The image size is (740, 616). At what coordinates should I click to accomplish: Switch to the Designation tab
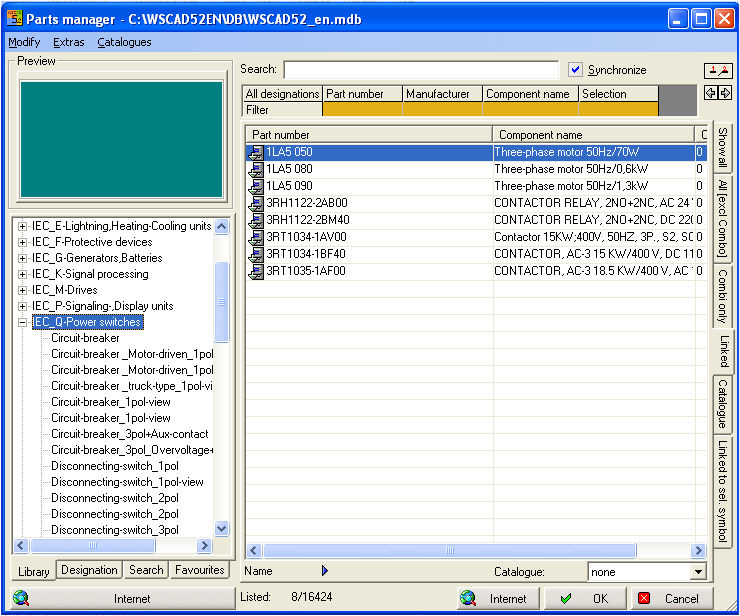tap(89, 570)
